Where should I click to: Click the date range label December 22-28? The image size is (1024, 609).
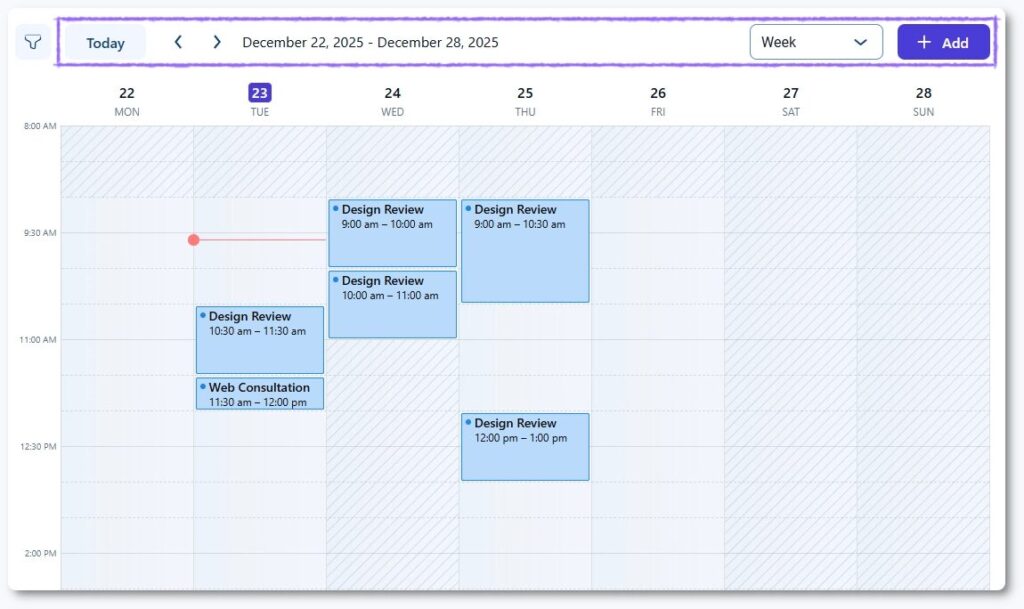click(x=370, y=42)
